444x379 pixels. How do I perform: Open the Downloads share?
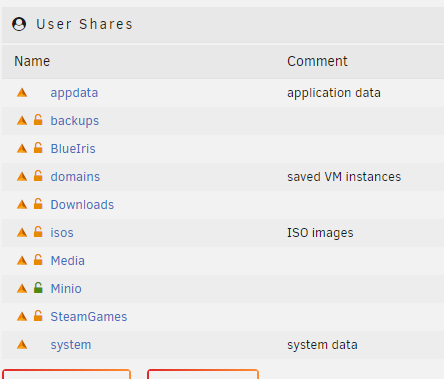pyautogui.click(x=82, y=205)
